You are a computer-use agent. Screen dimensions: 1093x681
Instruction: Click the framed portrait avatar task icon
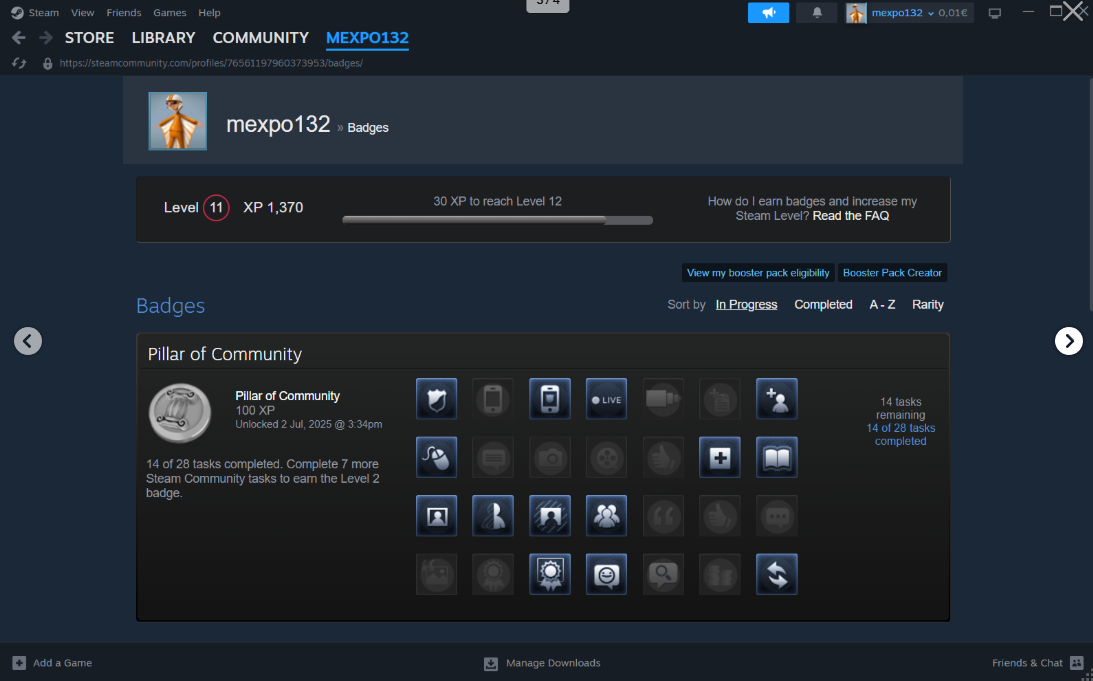tap(436, 516)
